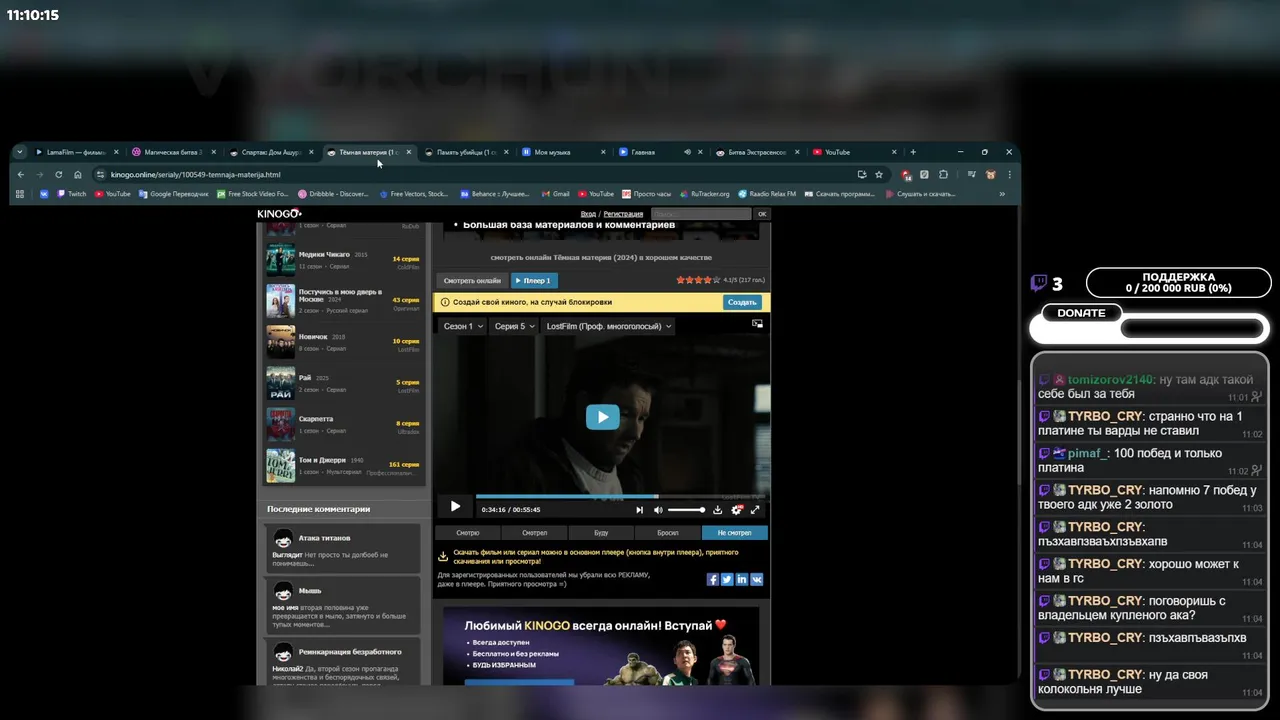Click the KINOGO logo
The width and height of the screenshot is (1280, 720).
(x=279, y=214)
